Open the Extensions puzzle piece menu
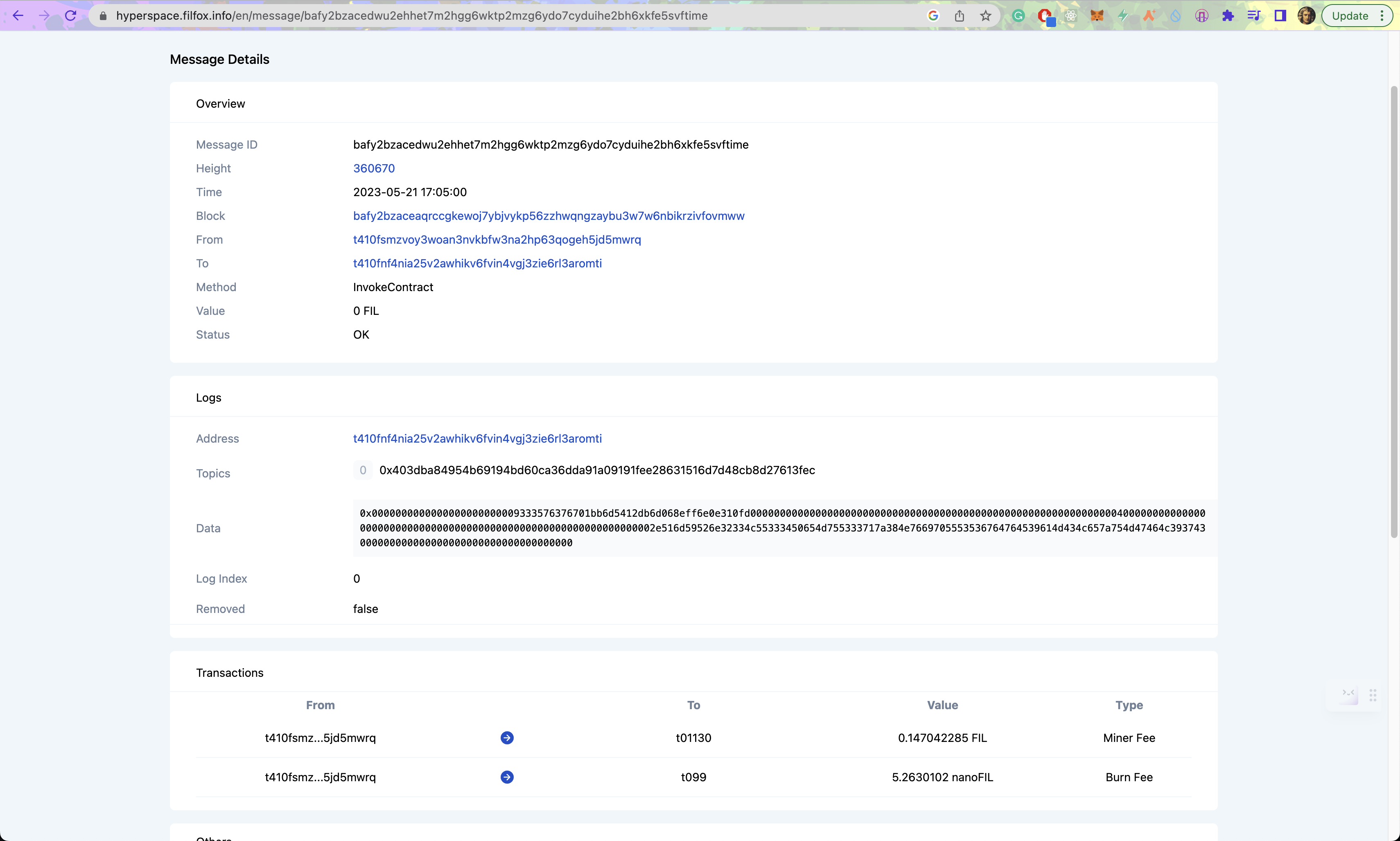 point(1228,16)
